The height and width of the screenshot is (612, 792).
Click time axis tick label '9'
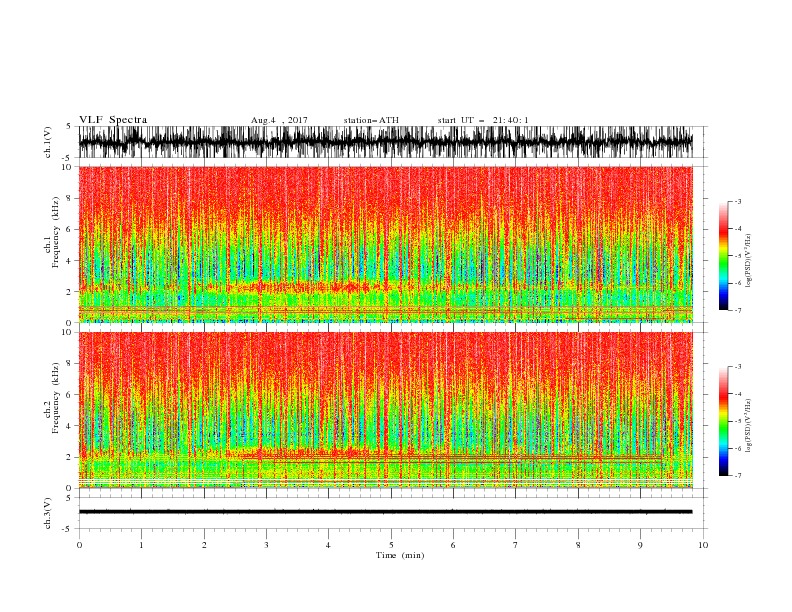tap(640, 545)
